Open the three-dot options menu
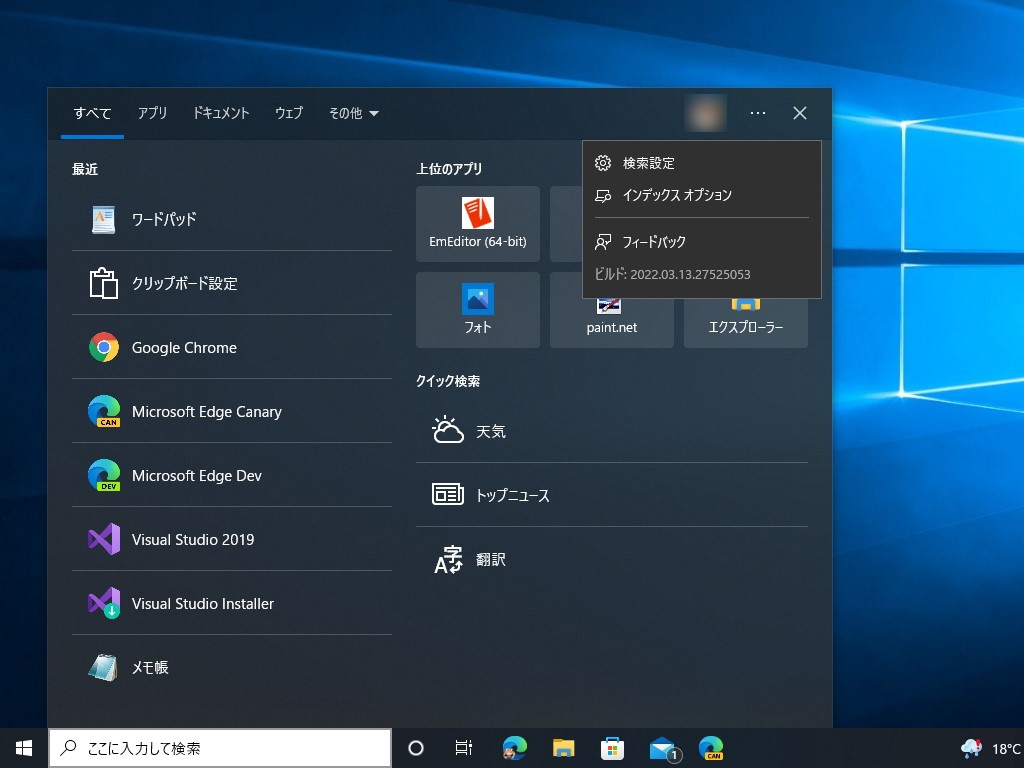Image resolution: width=1024 pixels, height=768 pixels. pyautogui.click(x=757, y=113)
